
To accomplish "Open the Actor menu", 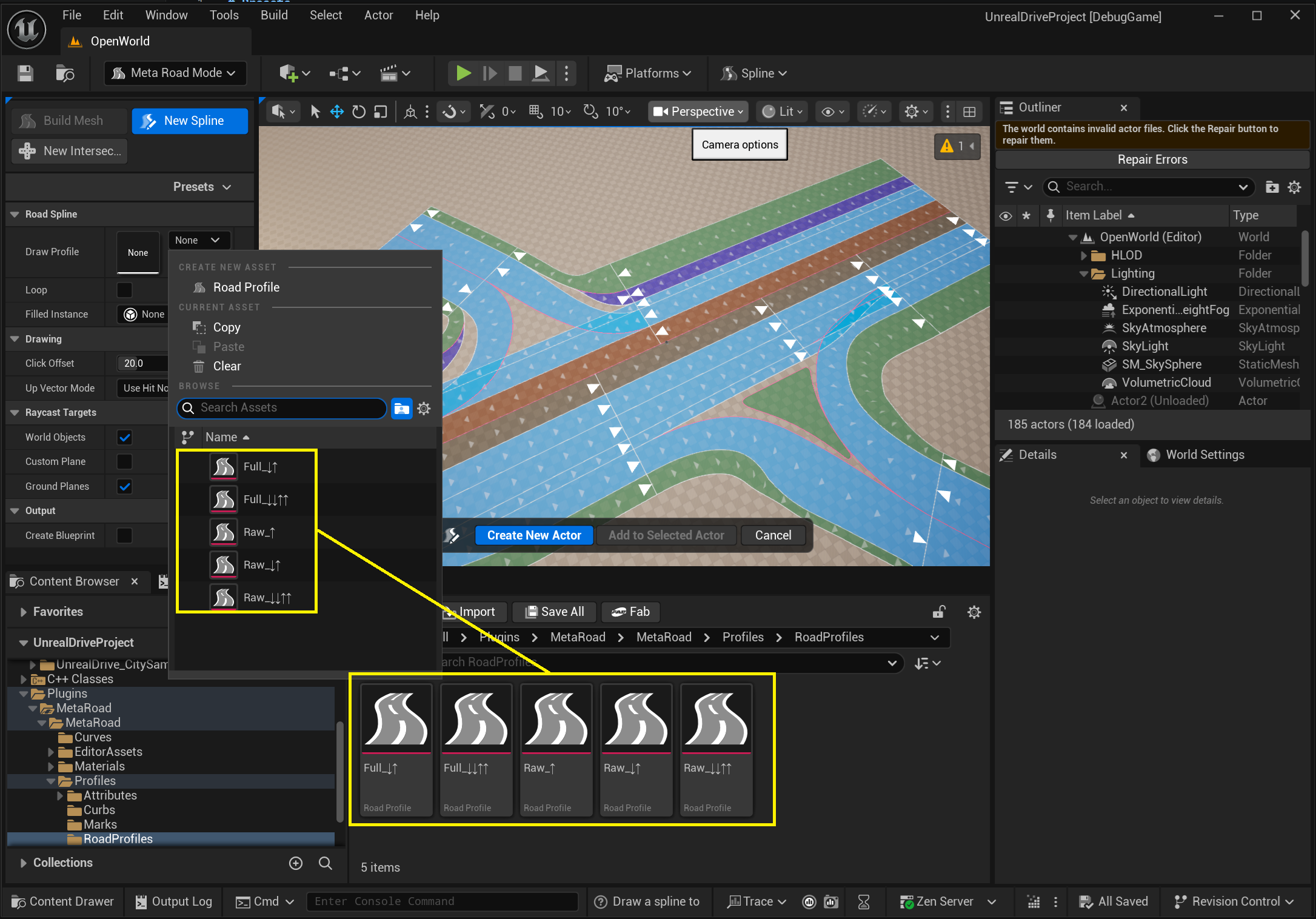I will click(x=378, y=15).
